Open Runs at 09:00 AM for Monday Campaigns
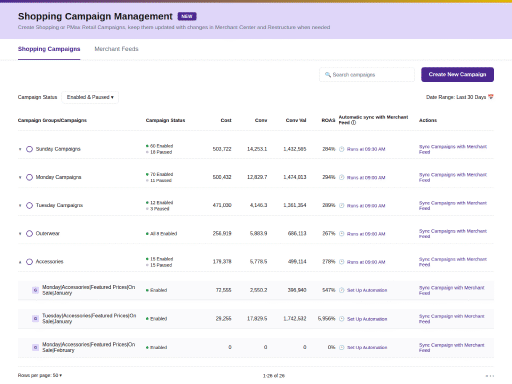Screen dimensions: 512x384 pyautogui.click(x=366, y=177)
